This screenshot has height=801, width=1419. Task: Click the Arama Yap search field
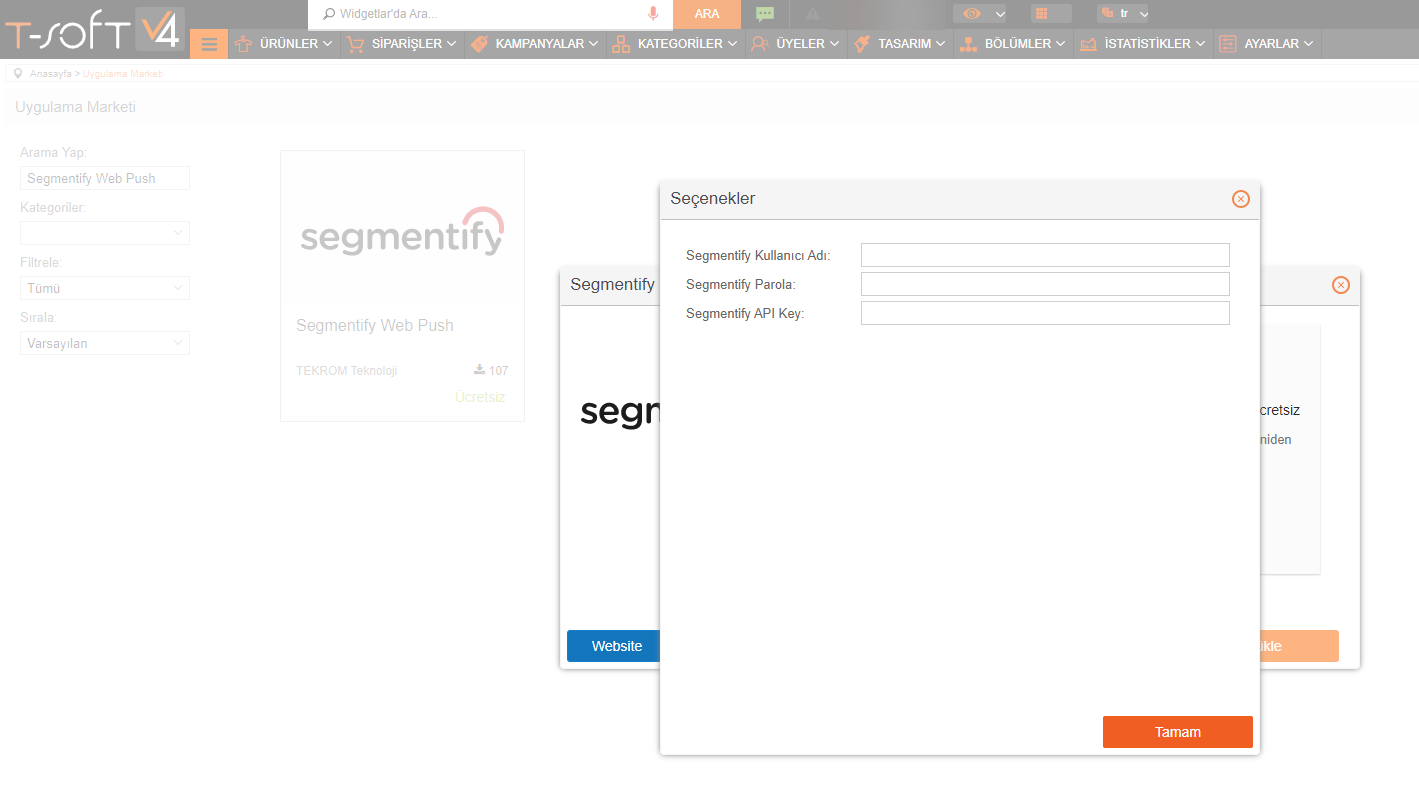coord(105,178)
